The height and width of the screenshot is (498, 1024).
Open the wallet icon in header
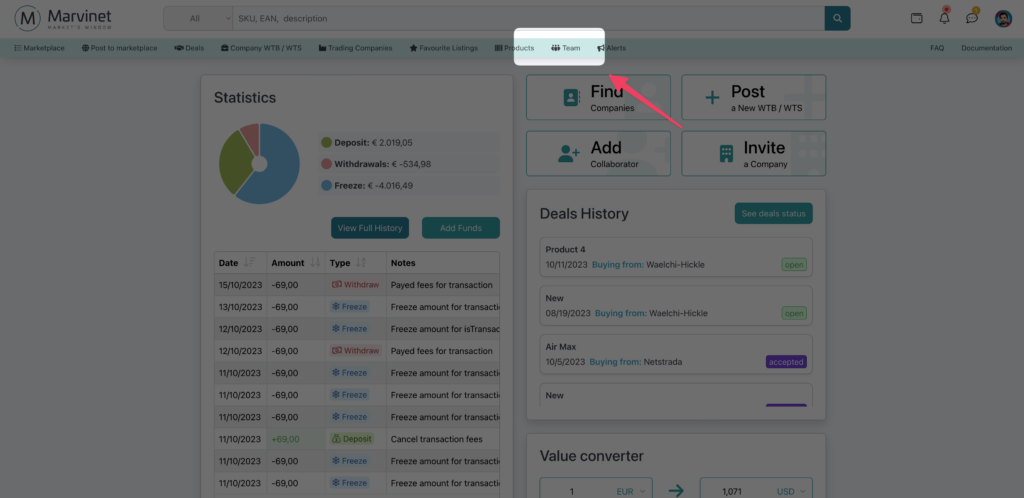pos(917,18)
